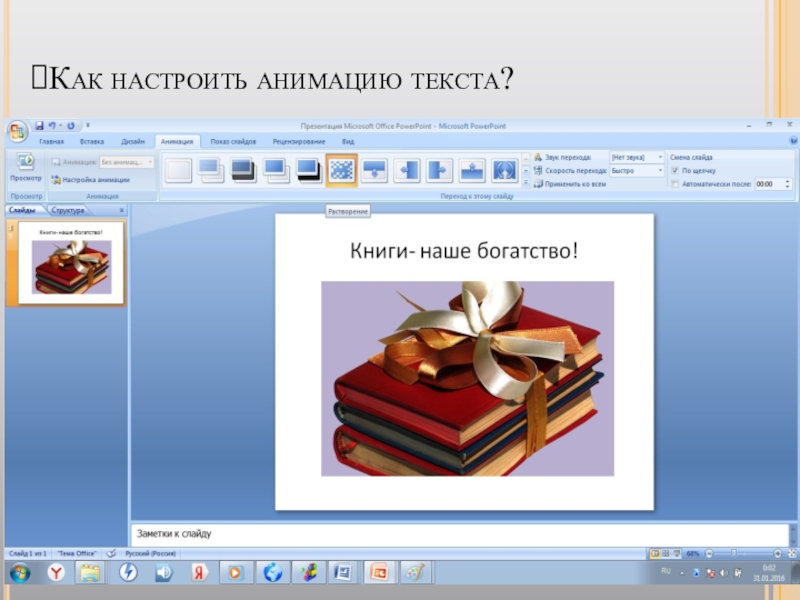
Task: Open Yandex browser from taskbar
Action: tap(56, 573)
